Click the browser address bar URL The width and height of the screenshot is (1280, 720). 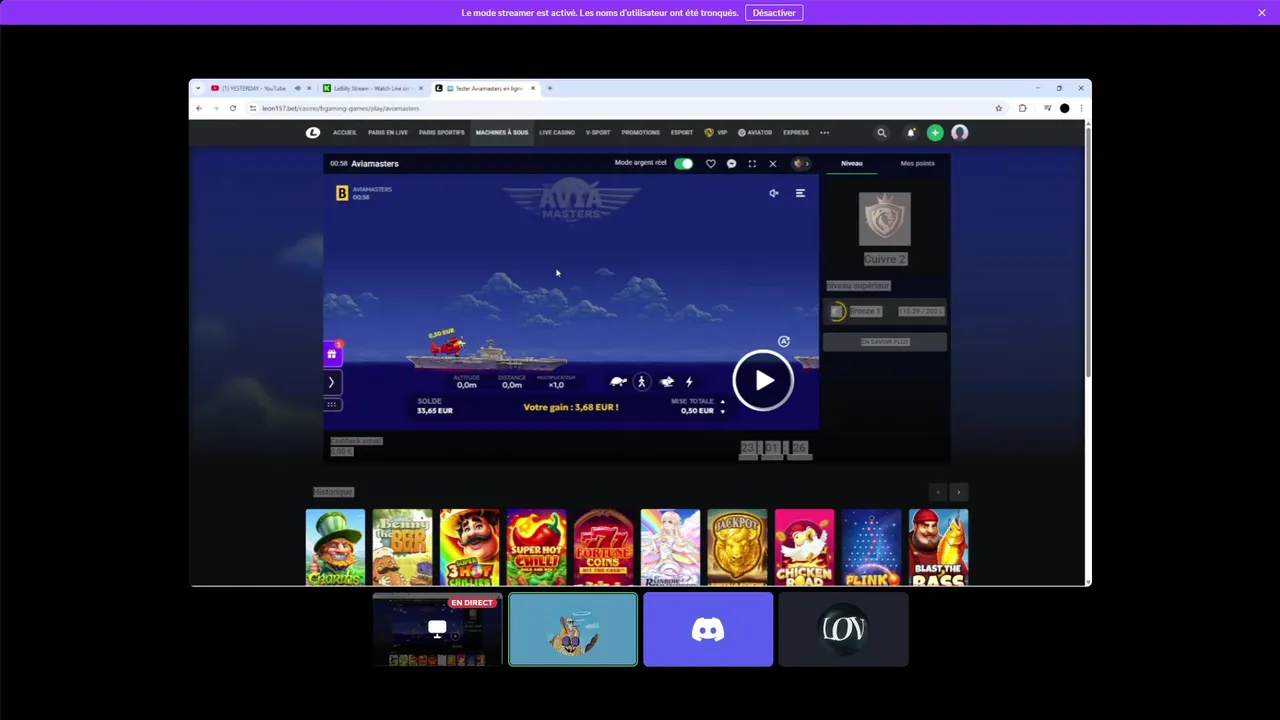[x=340, y=108]
